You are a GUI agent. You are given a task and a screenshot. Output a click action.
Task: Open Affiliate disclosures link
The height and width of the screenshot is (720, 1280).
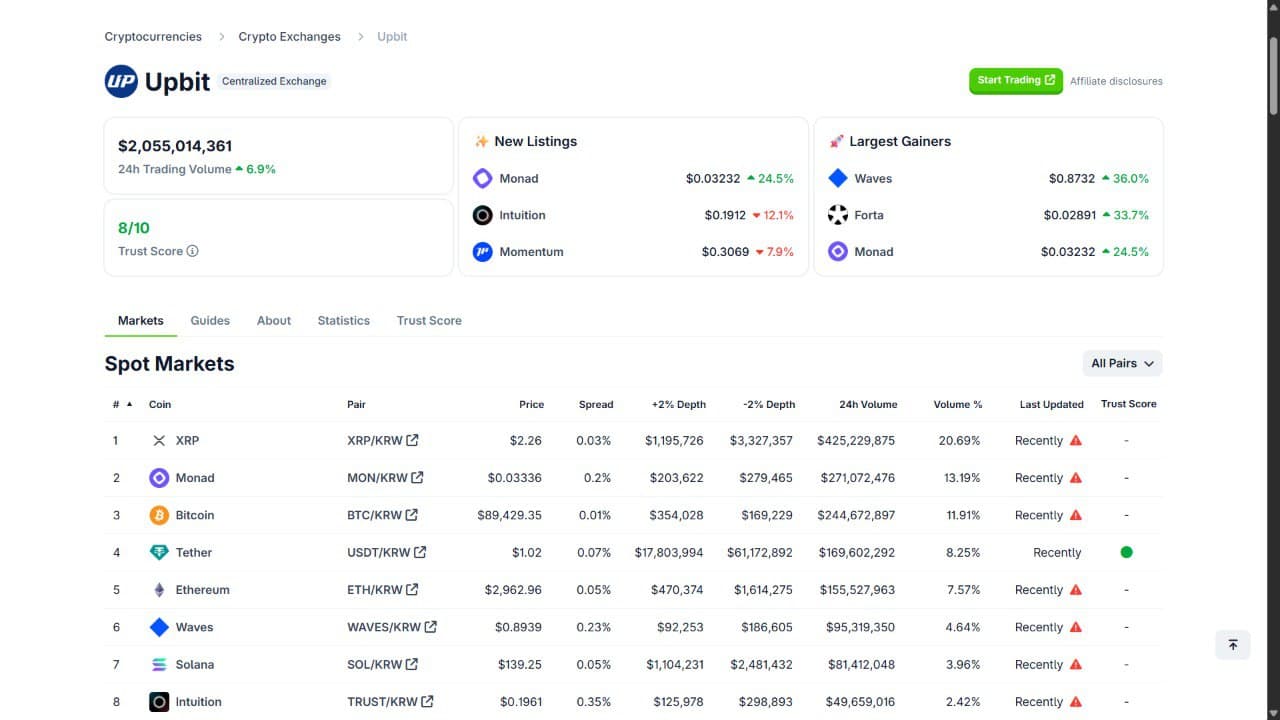pos(1116,81)
